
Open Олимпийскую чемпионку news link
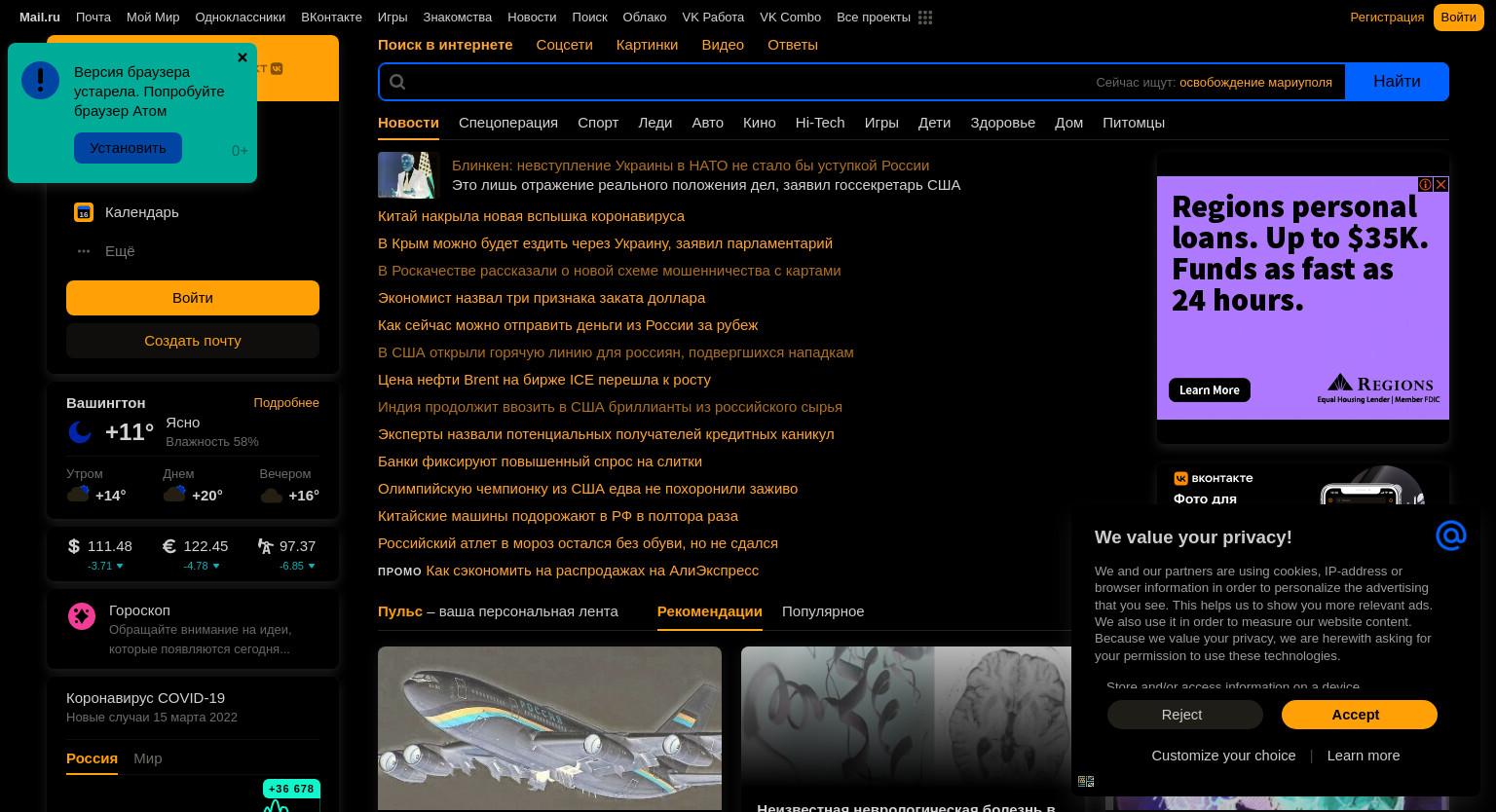pyautogui.click(x=587, y=489)
